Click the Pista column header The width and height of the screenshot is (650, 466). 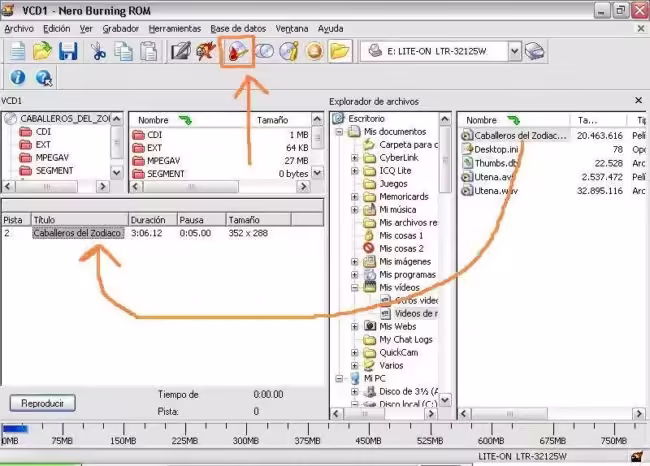(x=17, y=220)
